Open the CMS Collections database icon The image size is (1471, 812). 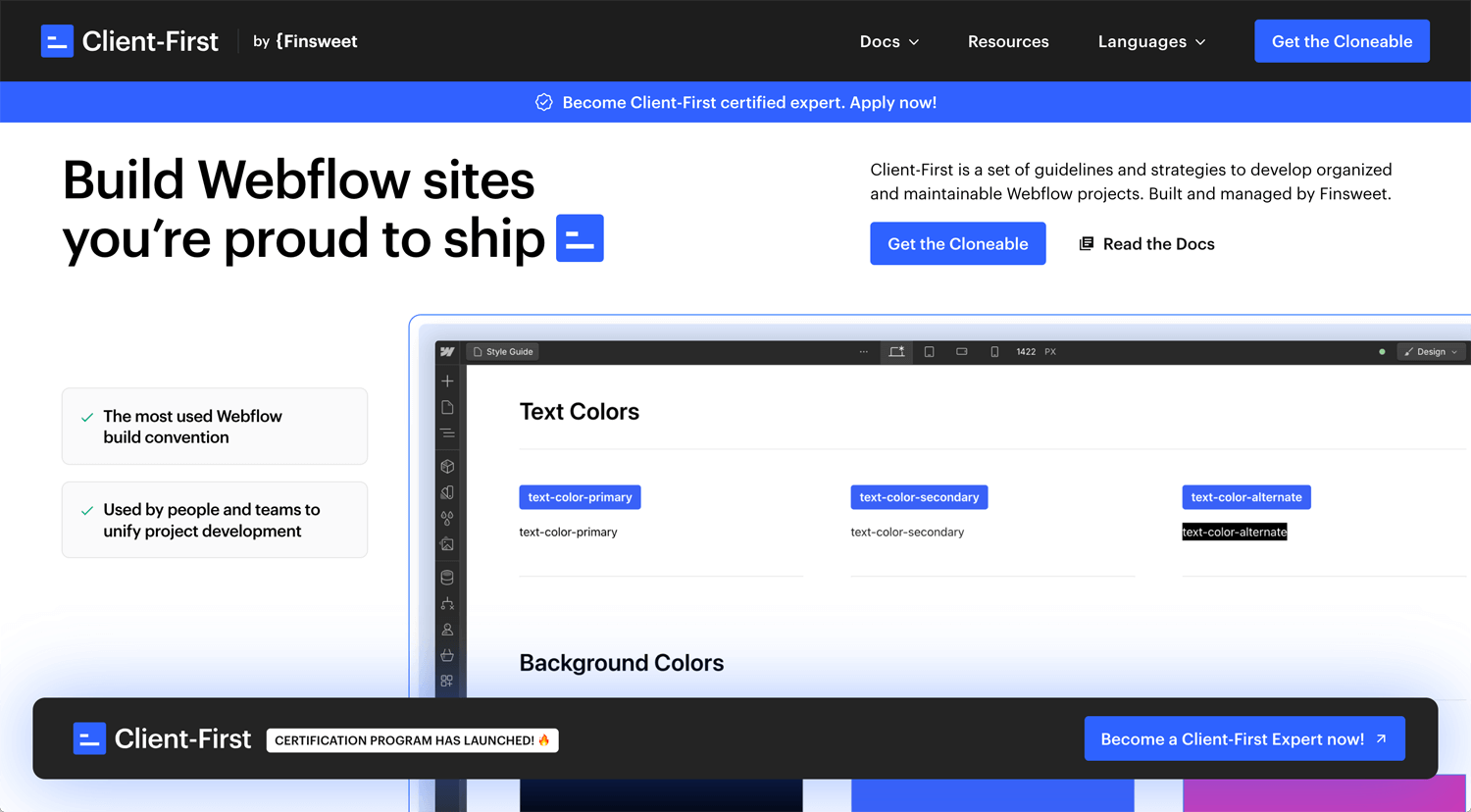click(447, 577)
